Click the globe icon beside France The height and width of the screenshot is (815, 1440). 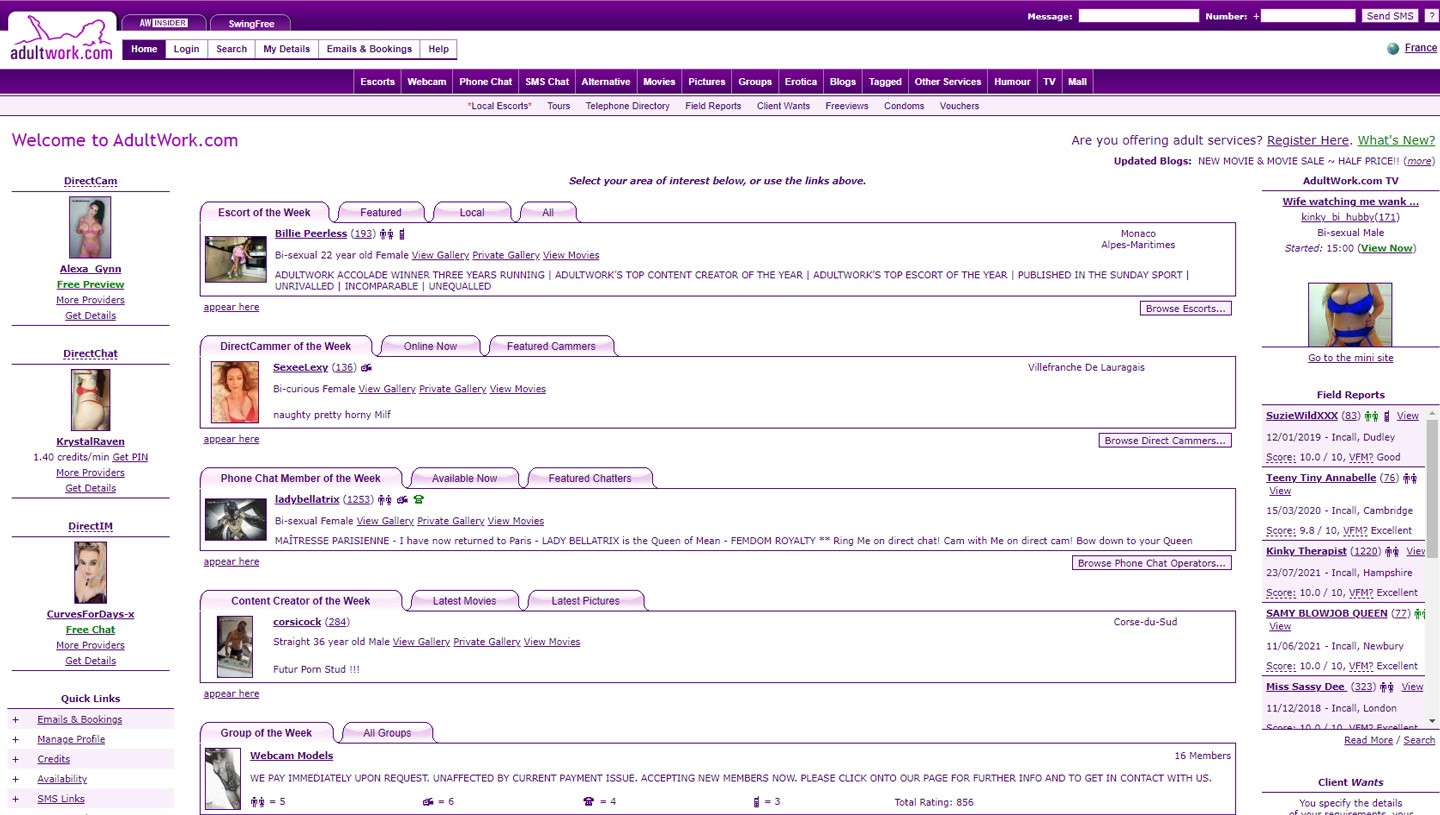click(1393, 49)
